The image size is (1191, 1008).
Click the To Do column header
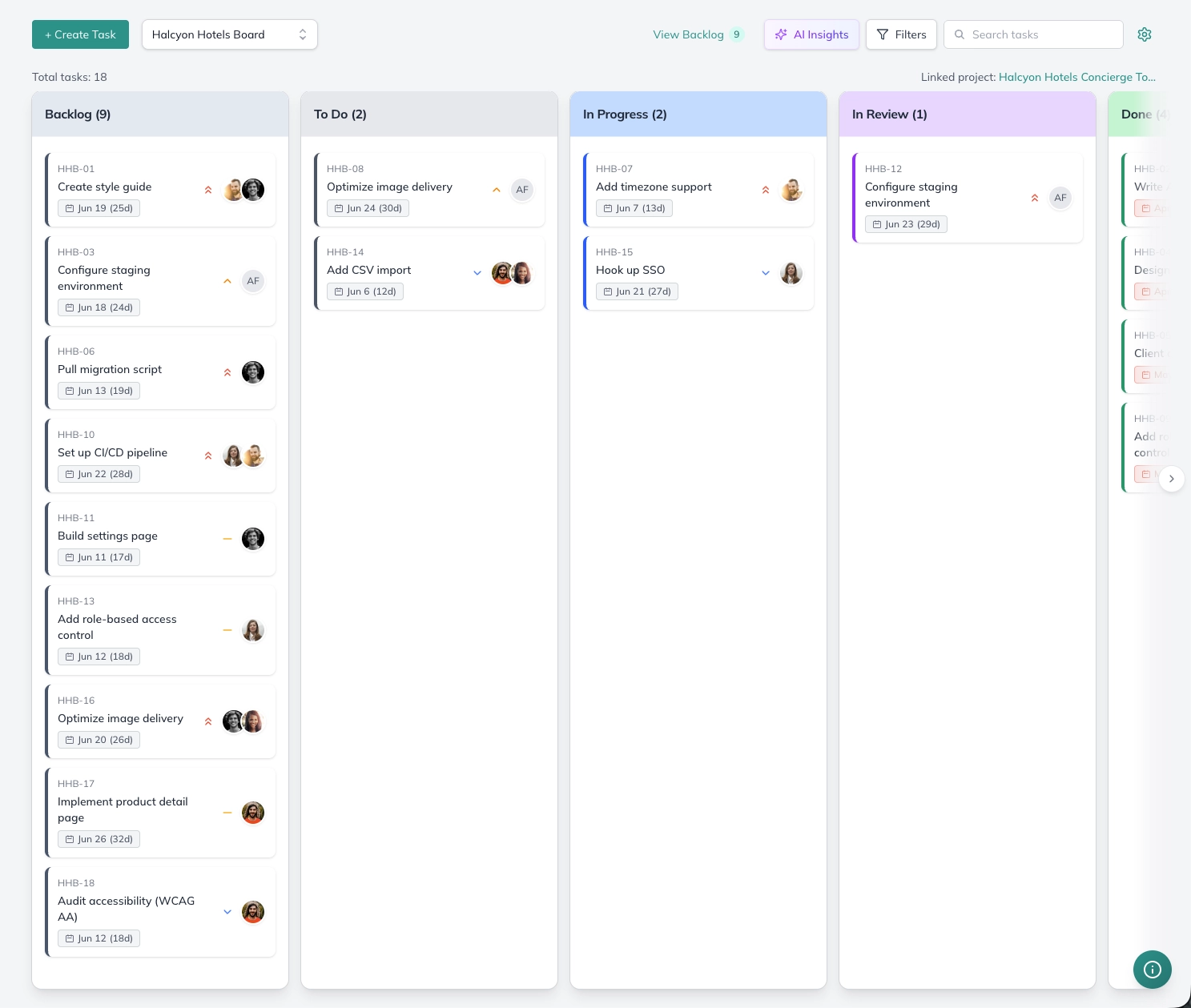coord(429,114)
